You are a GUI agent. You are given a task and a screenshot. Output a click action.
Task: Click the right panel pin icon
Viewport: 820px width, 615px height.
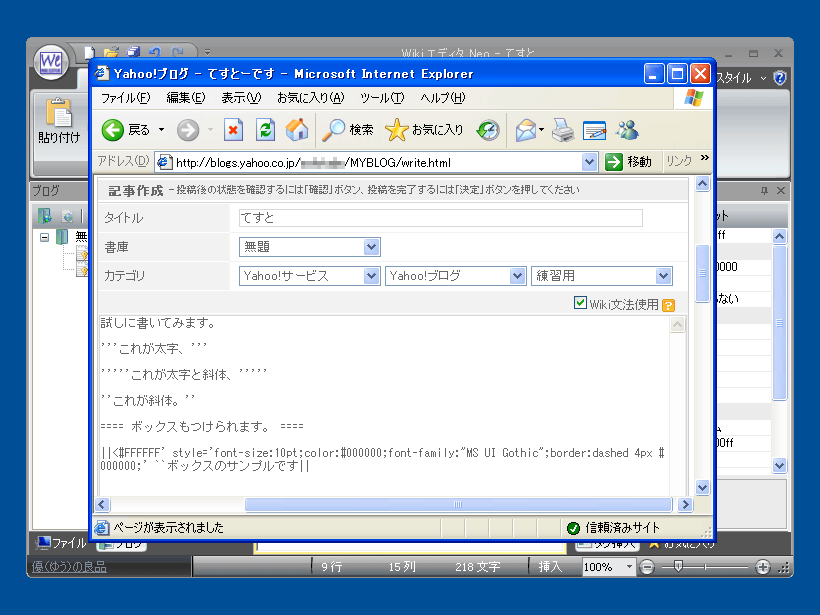[765, 190]
